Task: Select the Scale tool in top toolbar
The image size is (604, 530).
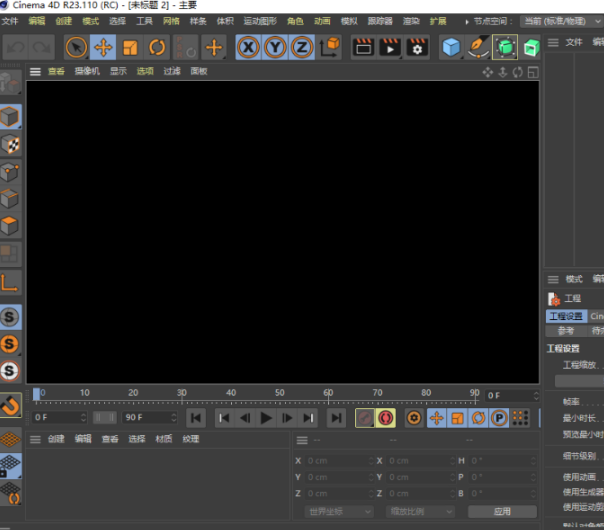Action: [130, 47]
